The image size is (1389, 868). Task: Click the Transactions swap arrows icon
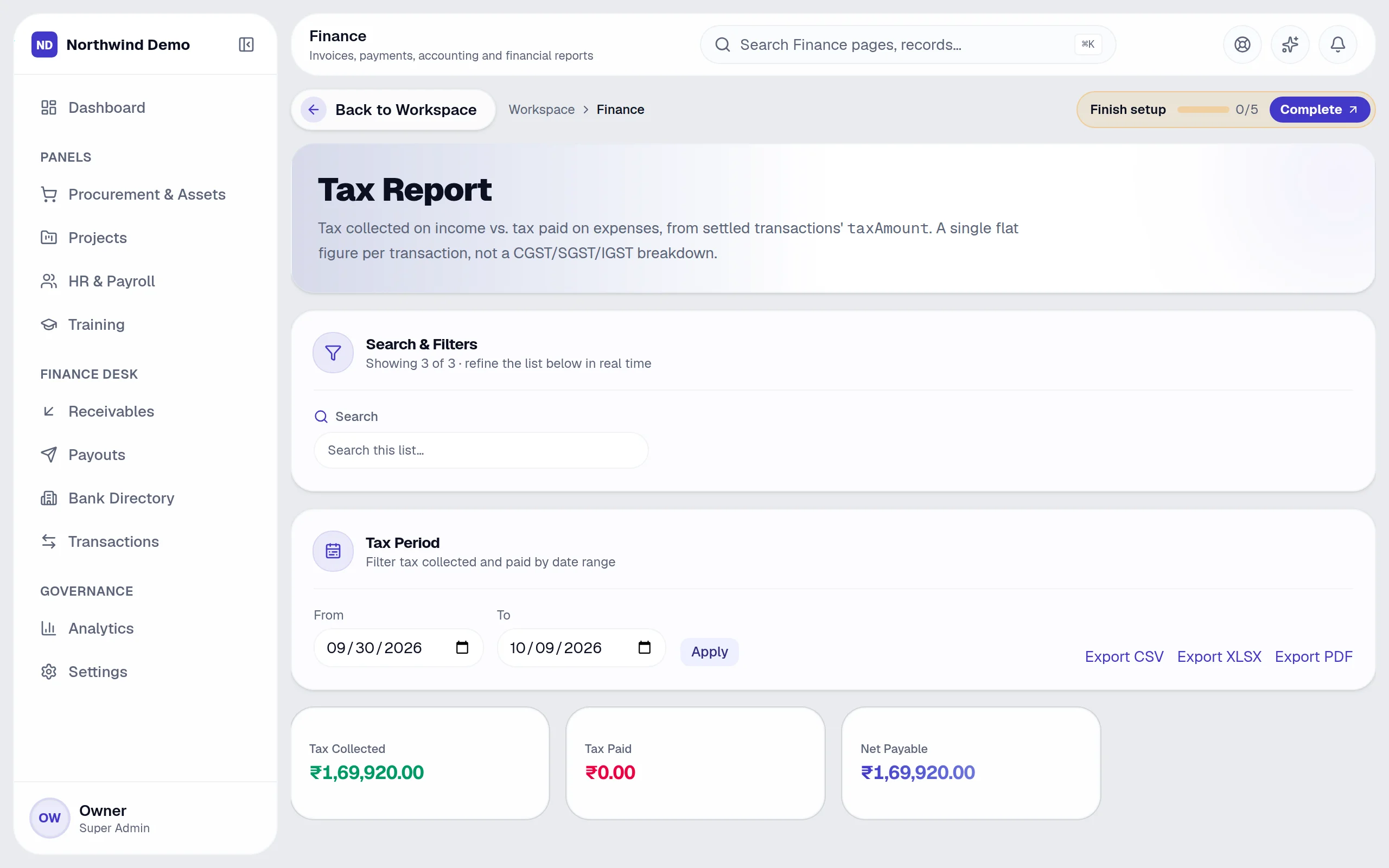pos(49,541)
